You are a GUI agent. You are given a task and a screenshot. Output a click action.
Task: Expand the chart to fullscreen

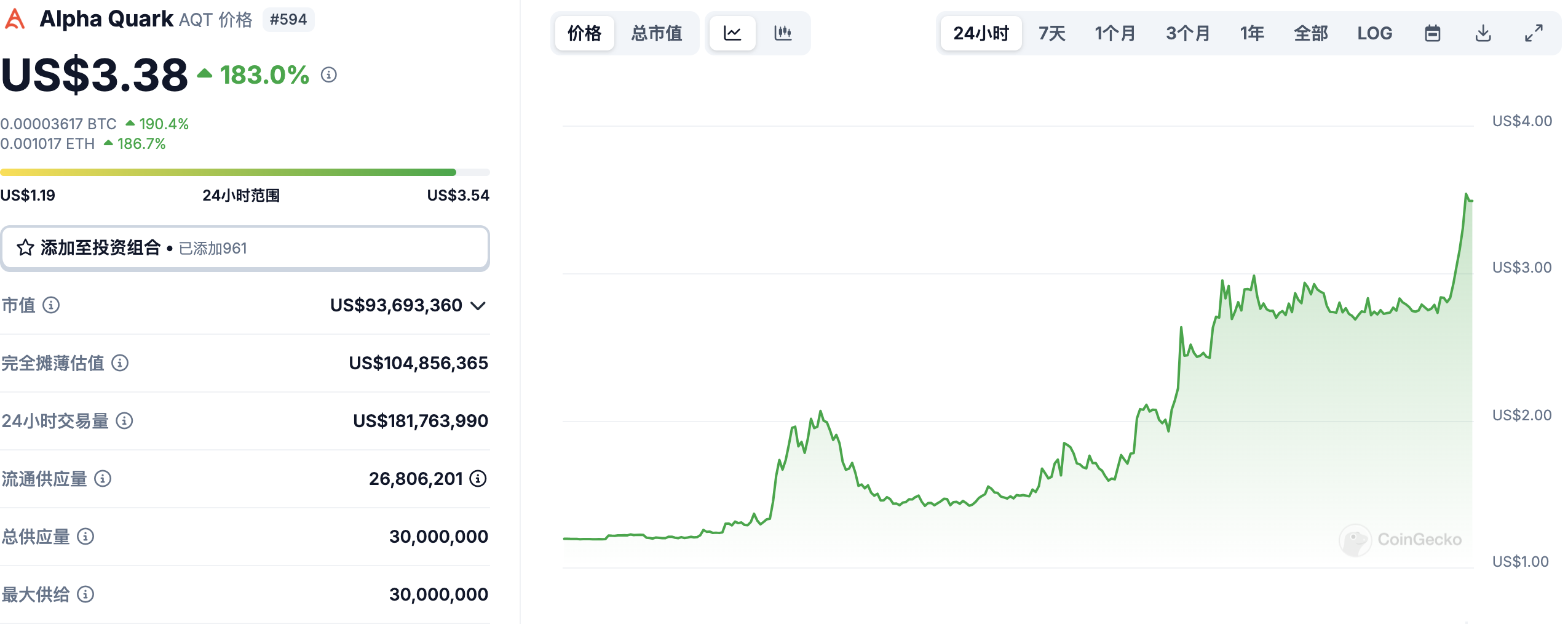pos(1534,33)
